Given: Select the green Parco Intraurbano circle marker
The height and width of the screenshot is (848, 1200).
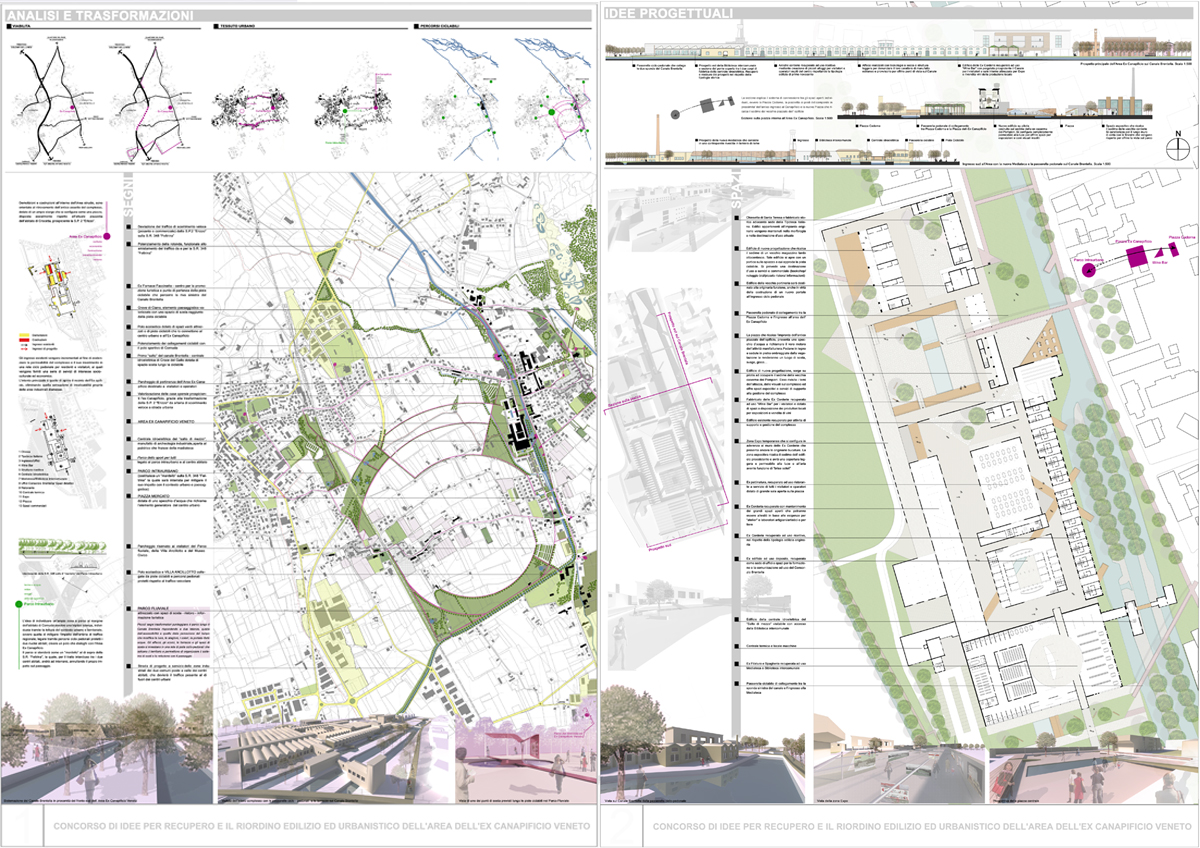Looking at the screenshot, I should pos(17,603).
